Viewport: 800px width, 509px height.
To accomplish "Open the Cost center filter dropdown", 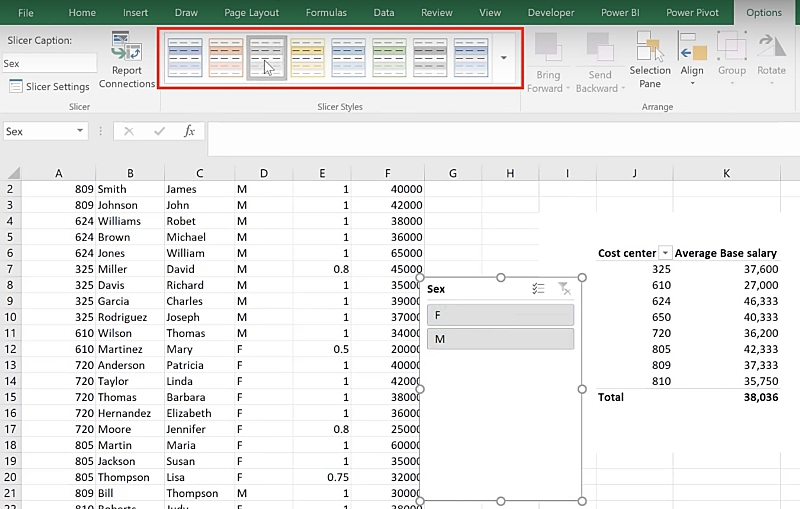I will [664, 254].
